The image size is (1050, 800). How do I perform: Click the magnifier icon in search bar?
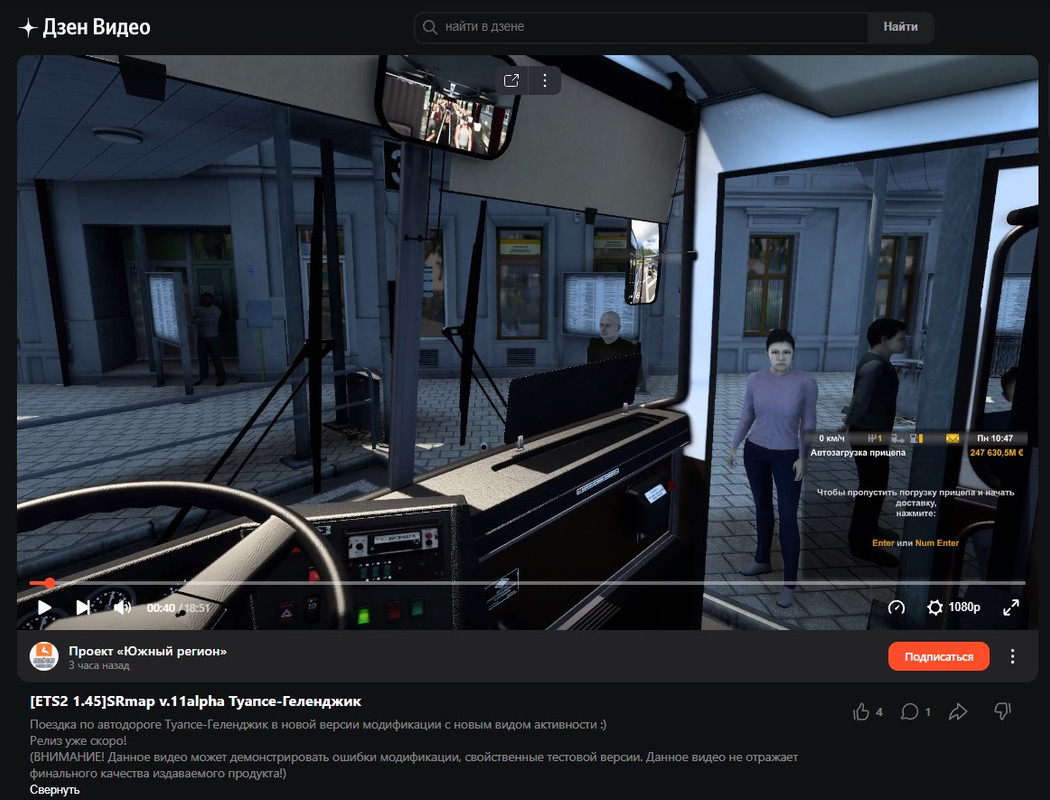pos(430,27)
